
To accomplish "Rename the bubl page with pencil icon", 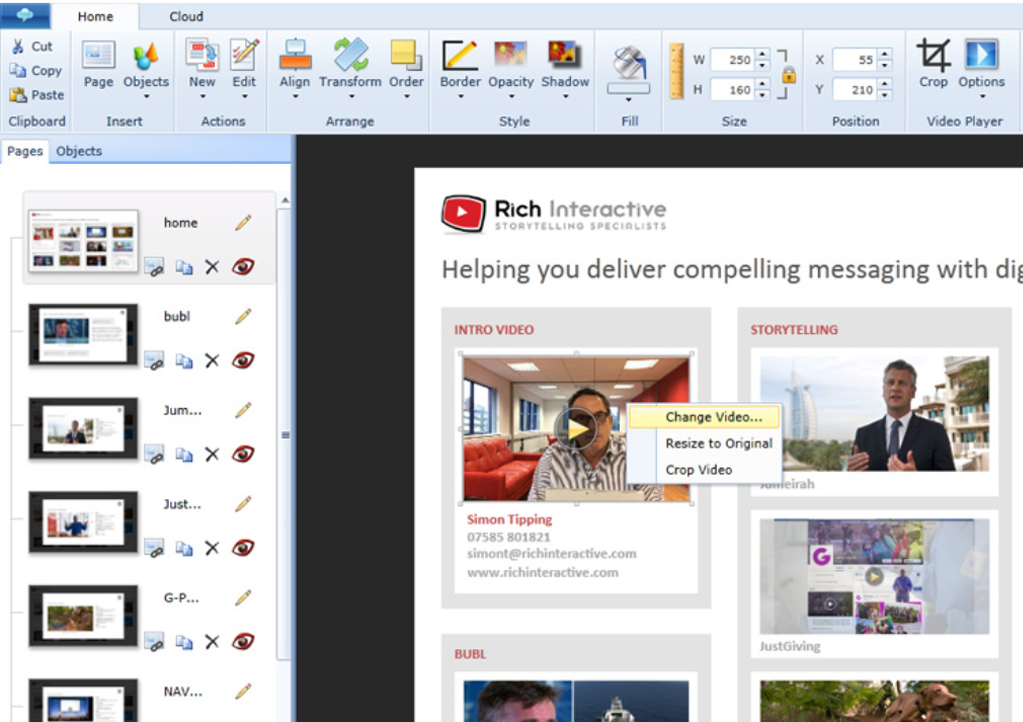I will (x=243, y=317).
